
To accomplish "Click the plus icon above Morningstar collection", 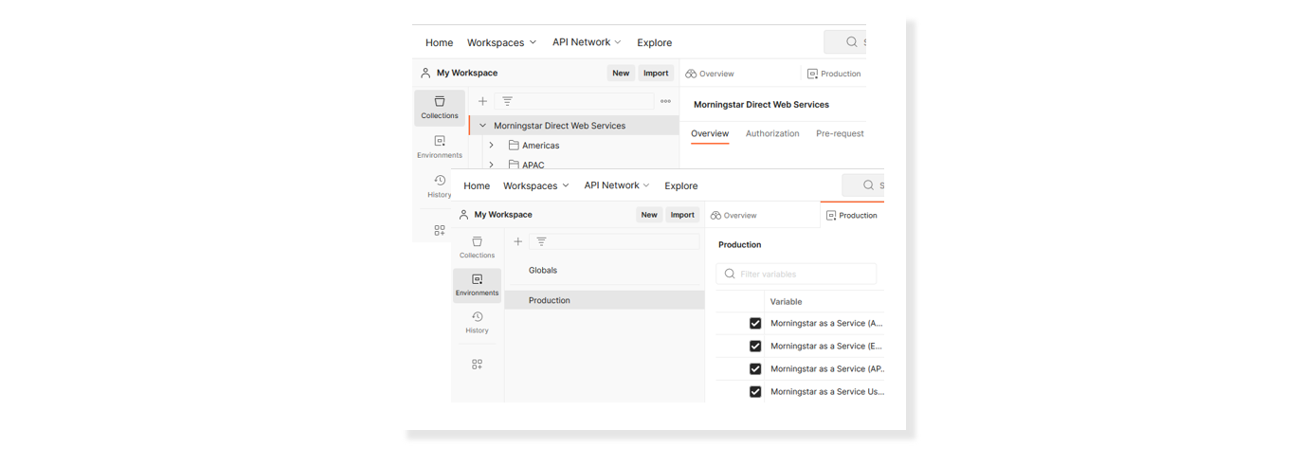I will tap(482, 101).
